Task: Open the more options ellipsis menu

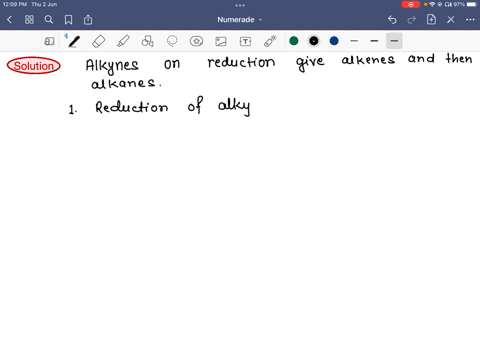Action: point(470,20)
